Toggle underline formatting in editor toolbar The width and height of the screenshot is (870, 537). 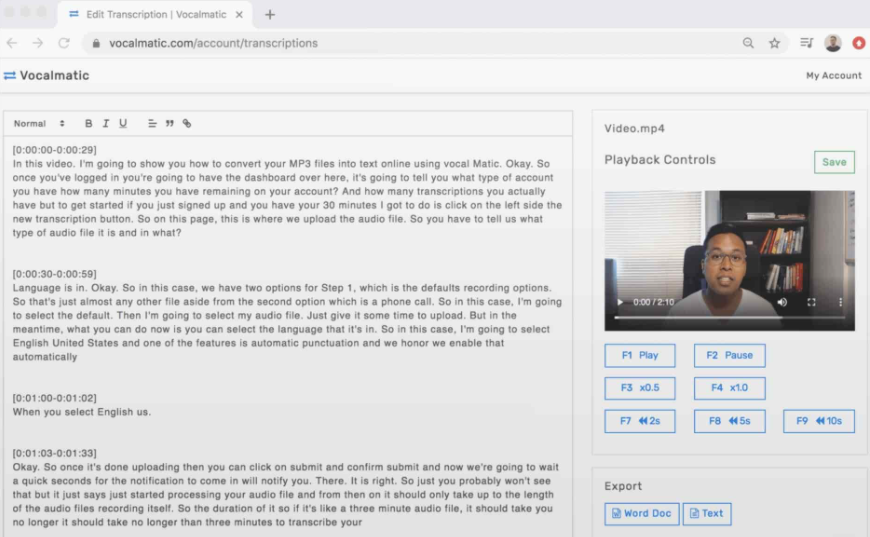tap(123, 123)
